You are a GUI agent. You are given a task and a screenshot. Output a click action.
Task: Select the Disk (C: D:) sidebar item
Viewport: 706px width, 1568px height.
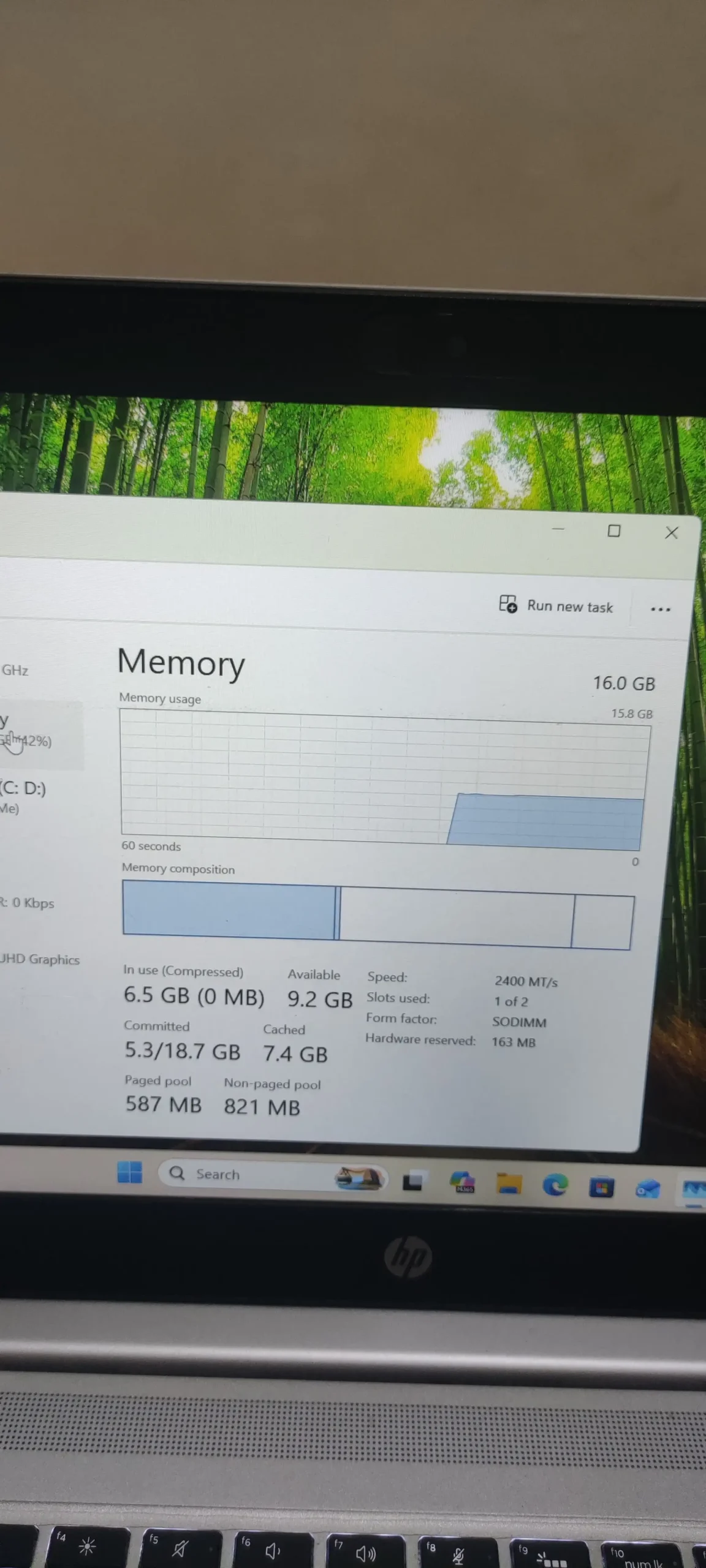(x=25, y=796)
